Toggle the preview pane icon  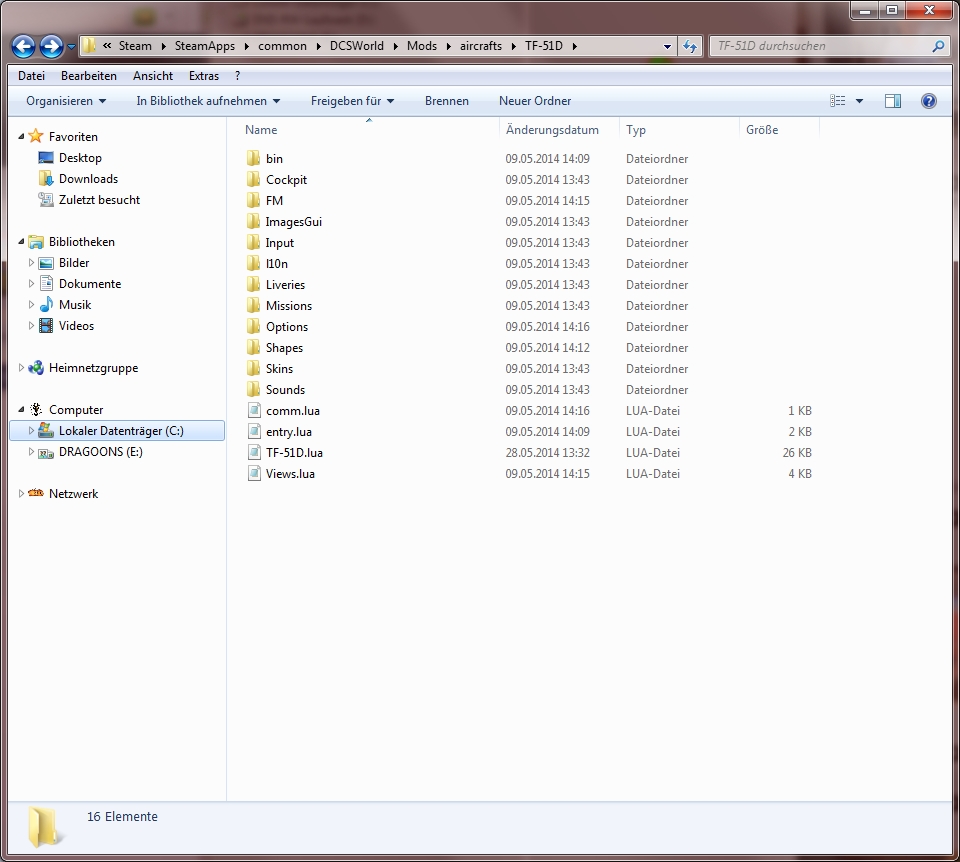(893, 101)
